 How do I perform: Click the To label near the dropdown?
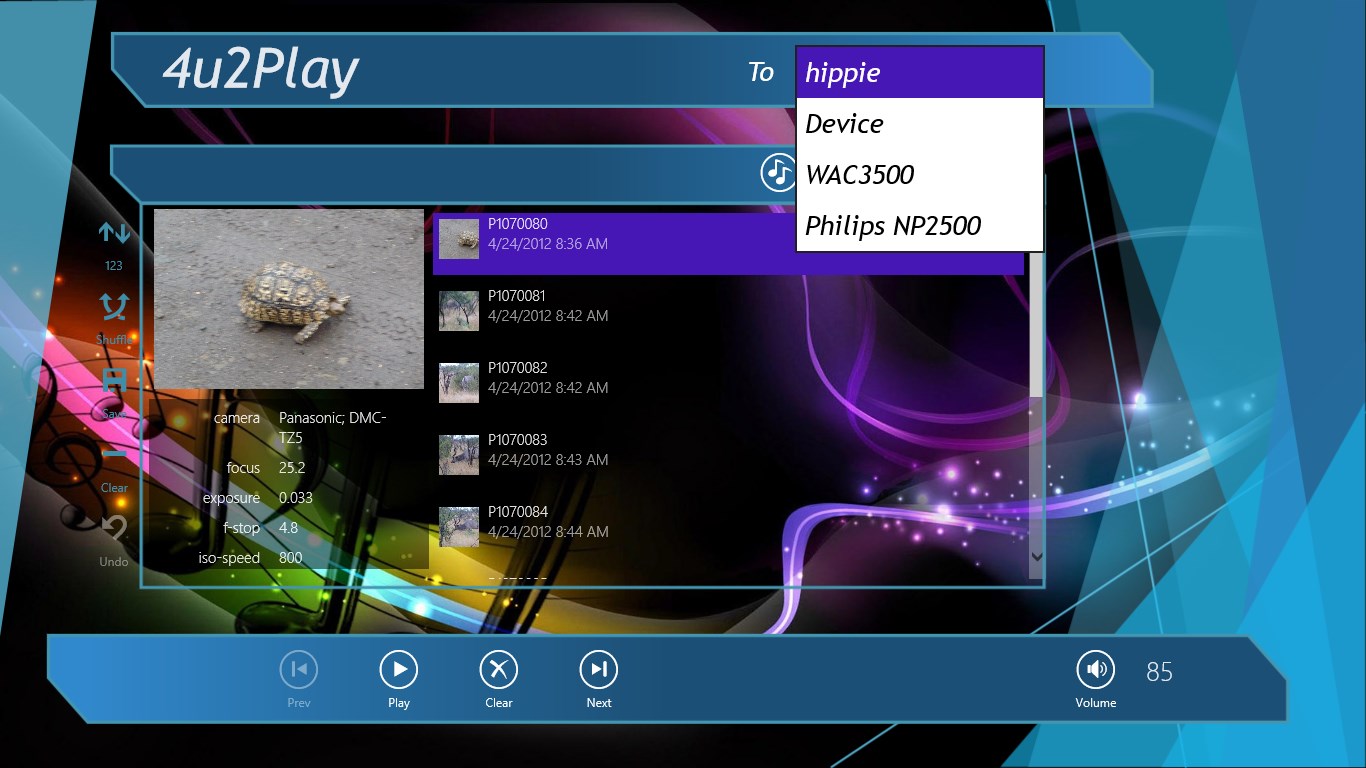point(761,72)
